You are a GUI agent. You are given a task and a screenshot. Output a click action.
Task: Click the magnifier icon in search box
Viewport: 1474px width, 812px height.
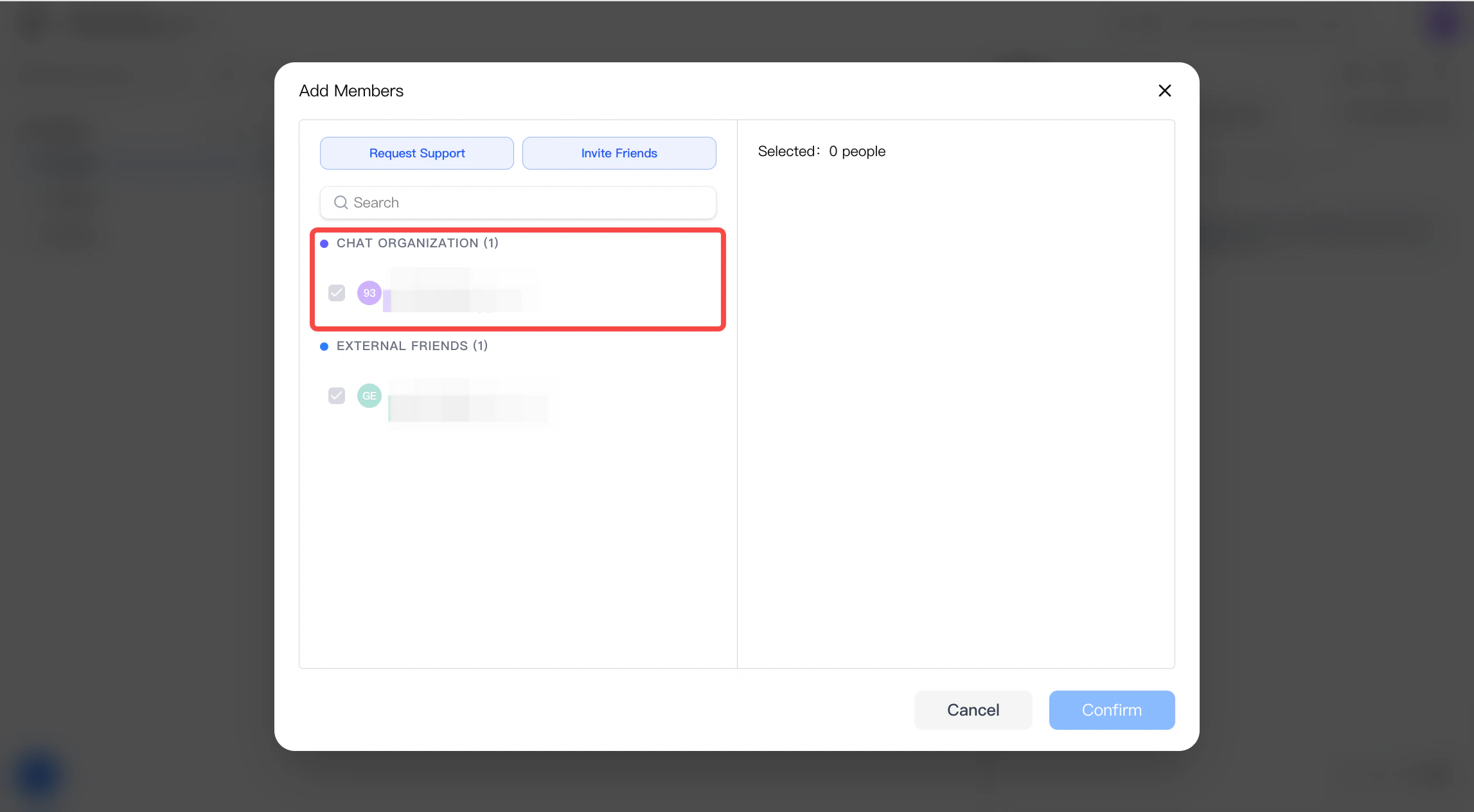[341, 202]
